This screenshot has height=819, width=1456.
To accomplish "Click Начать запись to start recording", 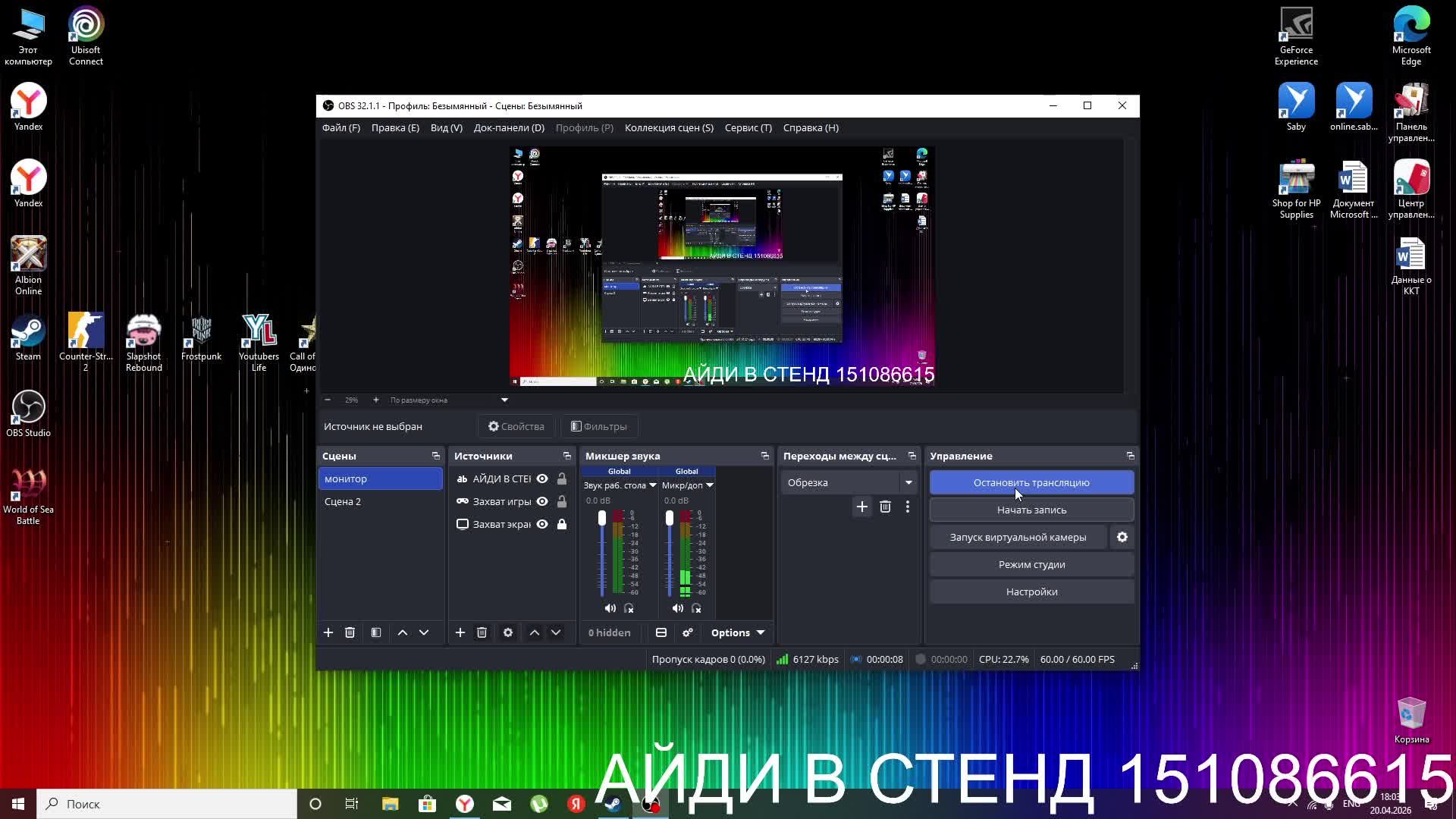I will (1031, 509).
